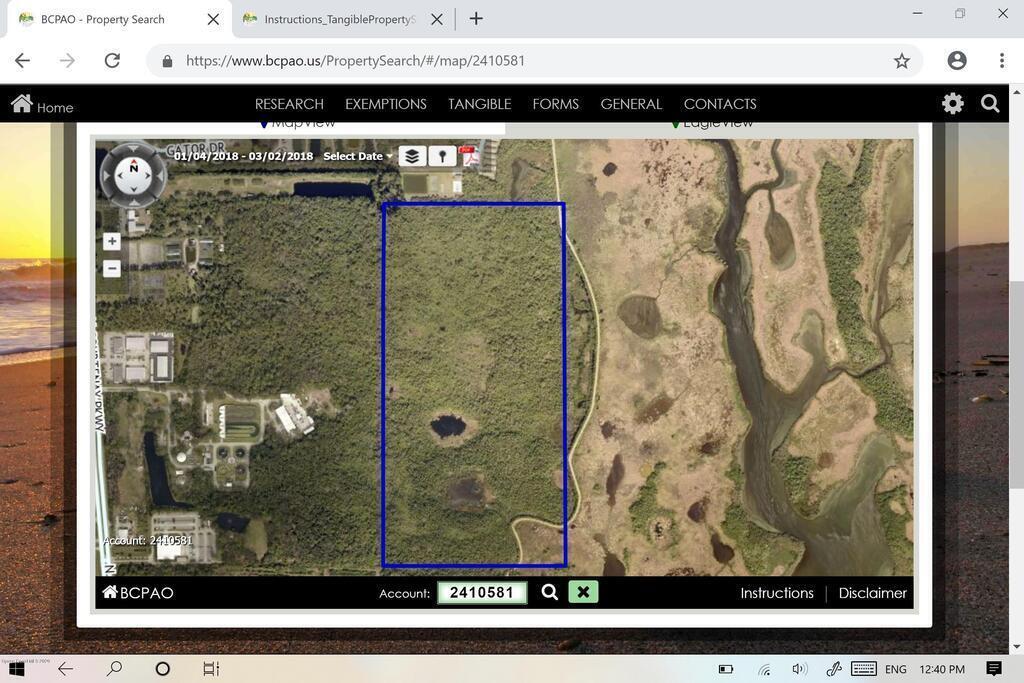
Task: Click the map pin marker tool
Action: (x=442, y=156)
